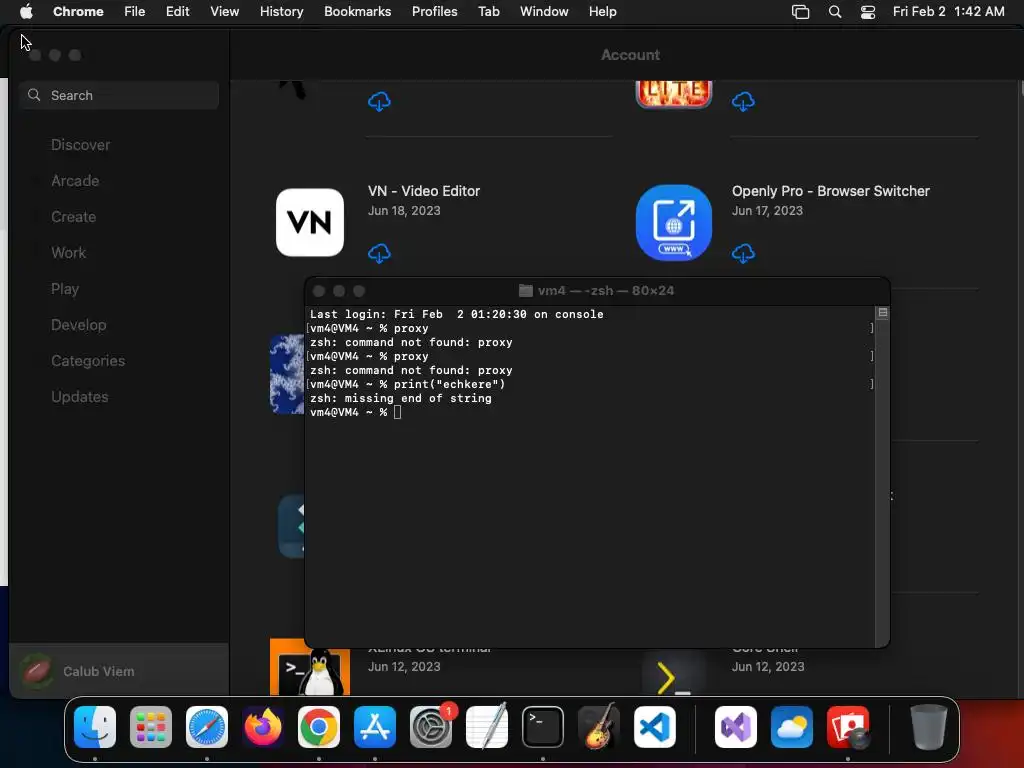This screenshot has width=1024, height=768.
Task: Open the File menu
Action: point(135,12)
